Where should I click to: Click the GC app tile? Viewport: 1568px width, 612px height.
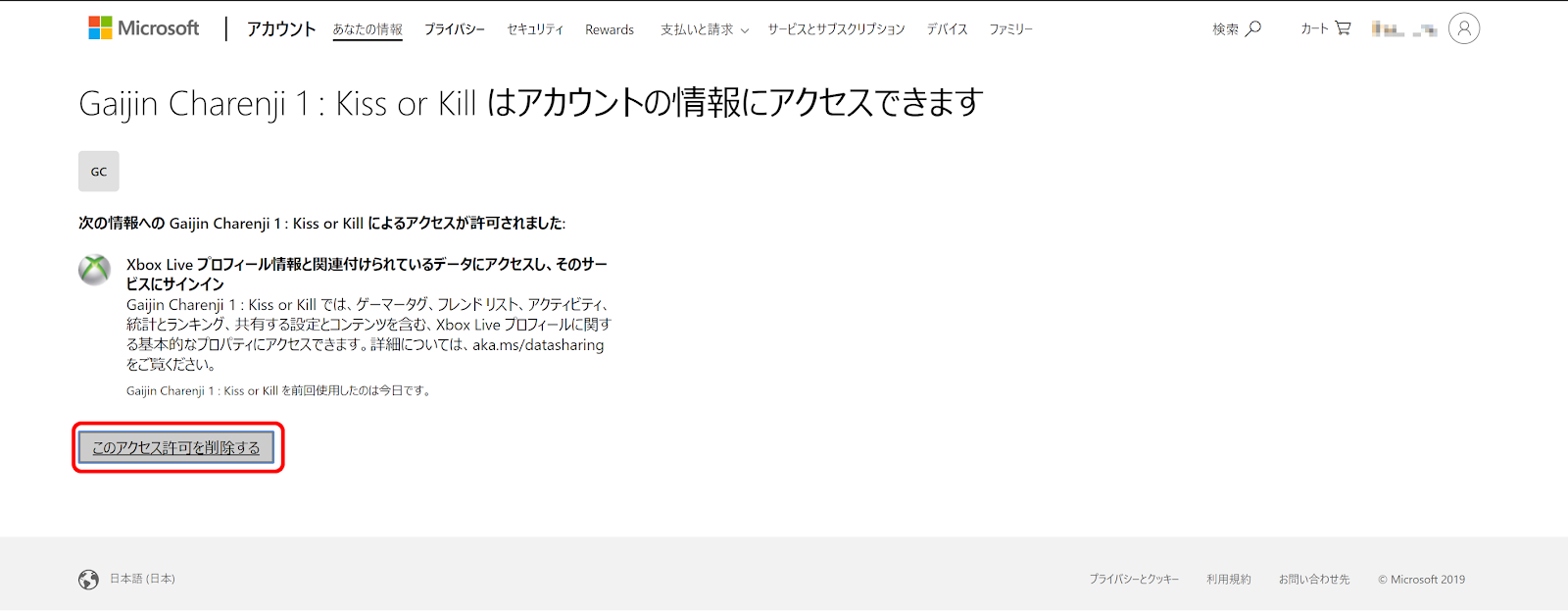99,172
